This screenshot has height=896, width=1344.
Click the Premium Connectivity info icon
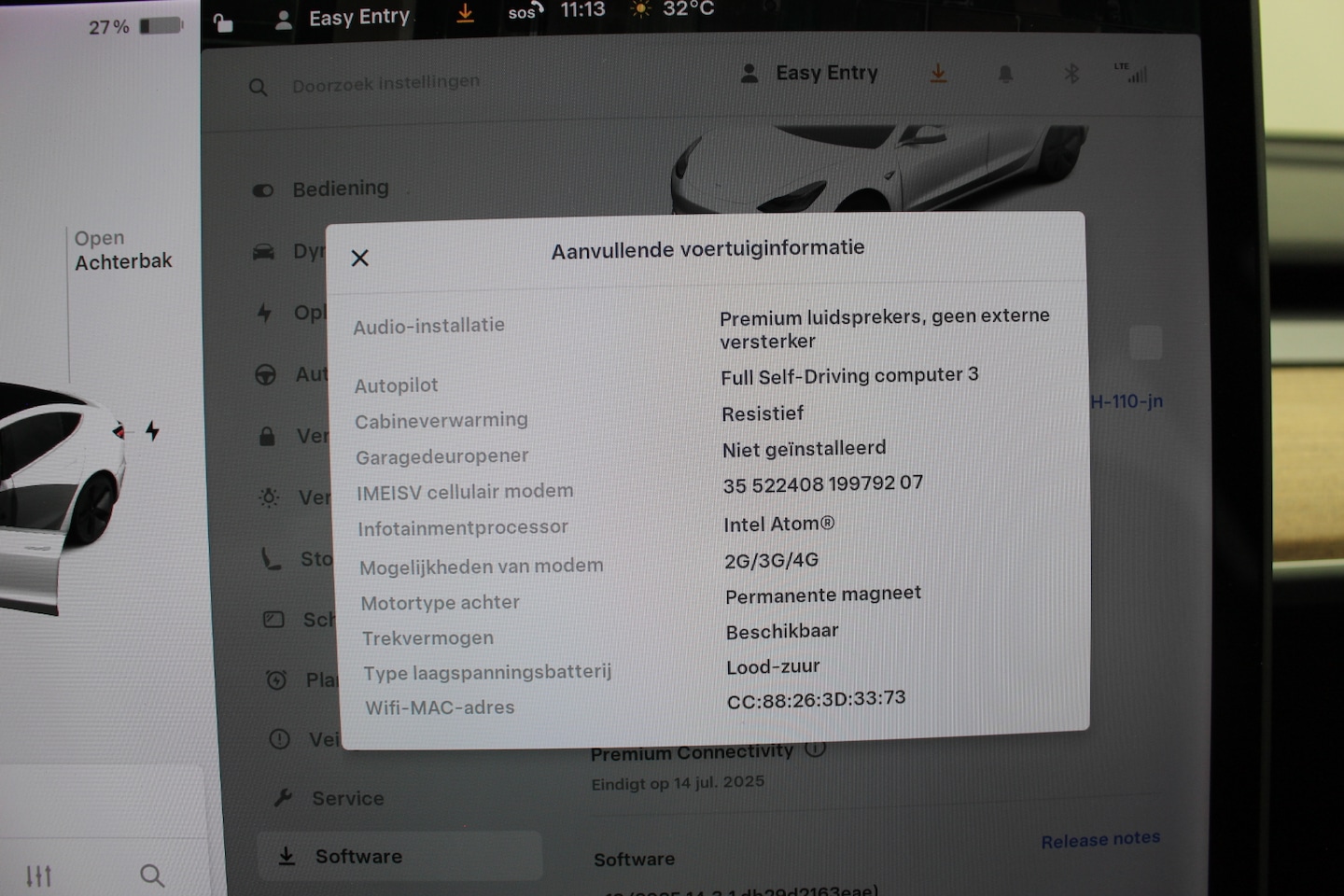coord(815,749)
